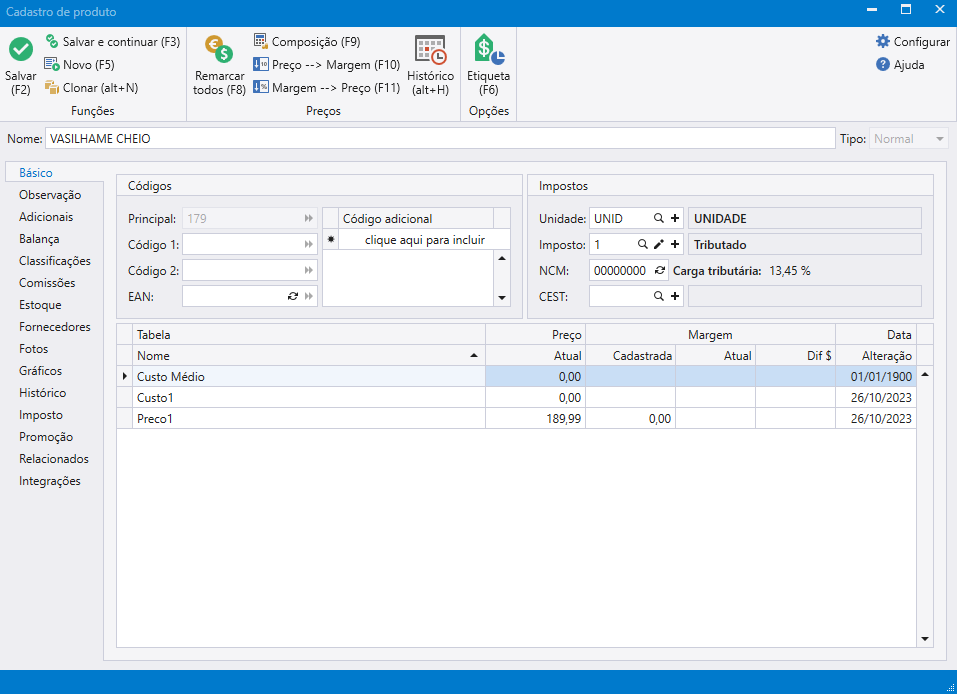Viewport: 957px width, 694px height.
Task: Click the Dif $ column header
Action: (795, 355)
